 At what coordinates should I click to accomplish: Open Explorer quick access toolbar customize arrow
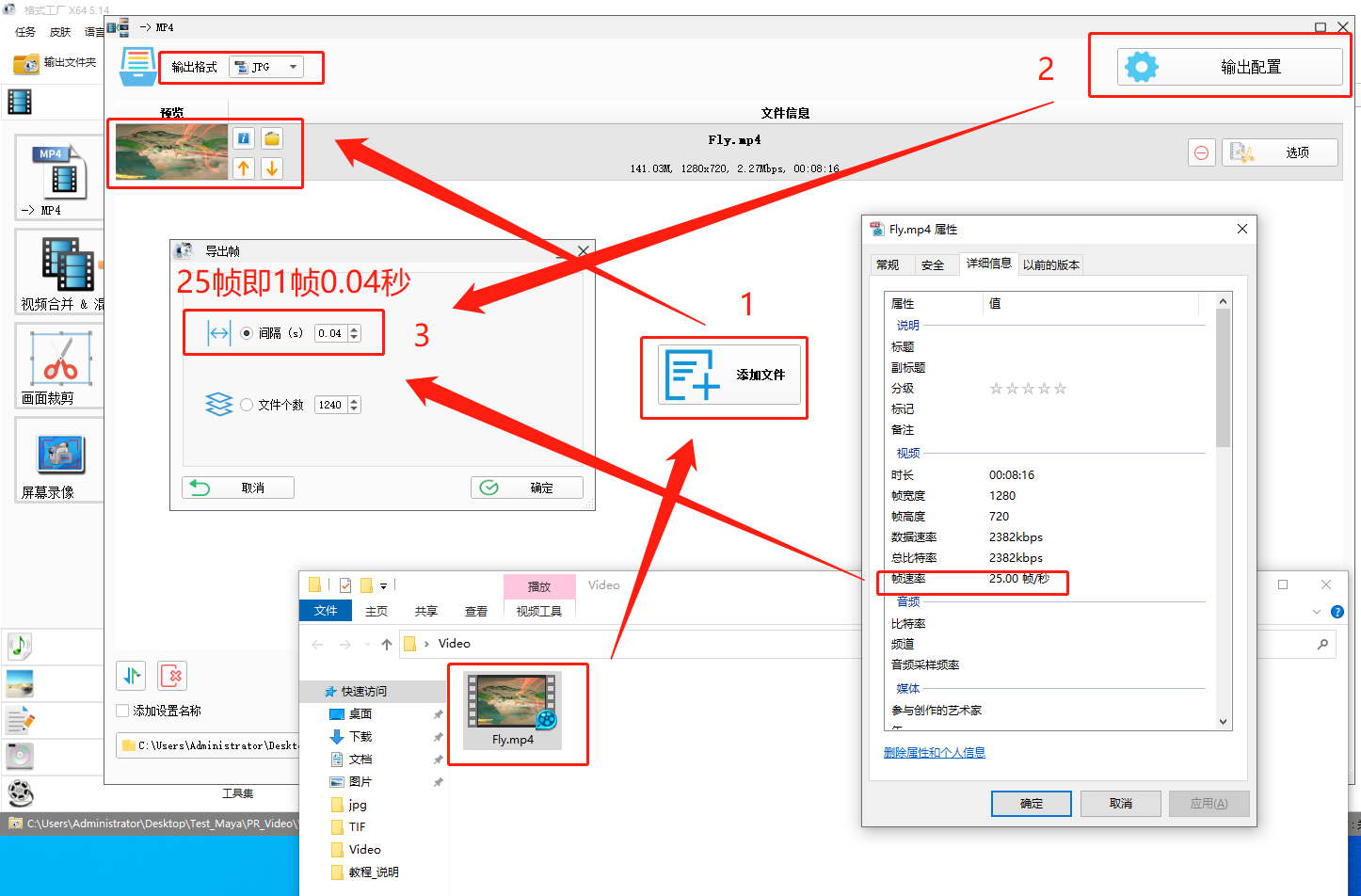point(384,585)
